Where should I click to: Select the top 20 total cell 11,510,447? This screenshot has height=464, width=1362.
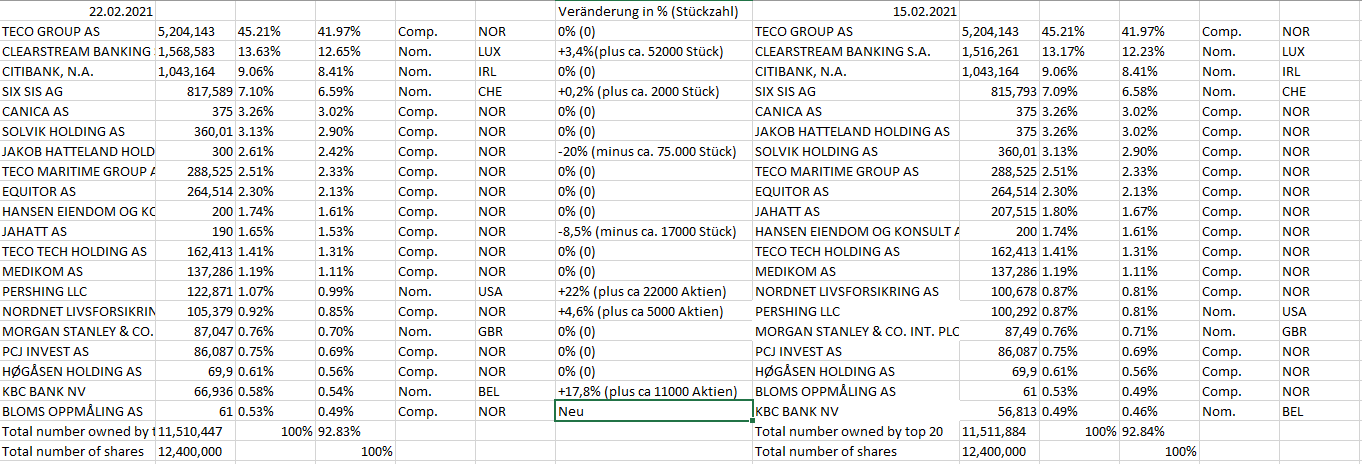pyautogui.click(x=194, y=431)
